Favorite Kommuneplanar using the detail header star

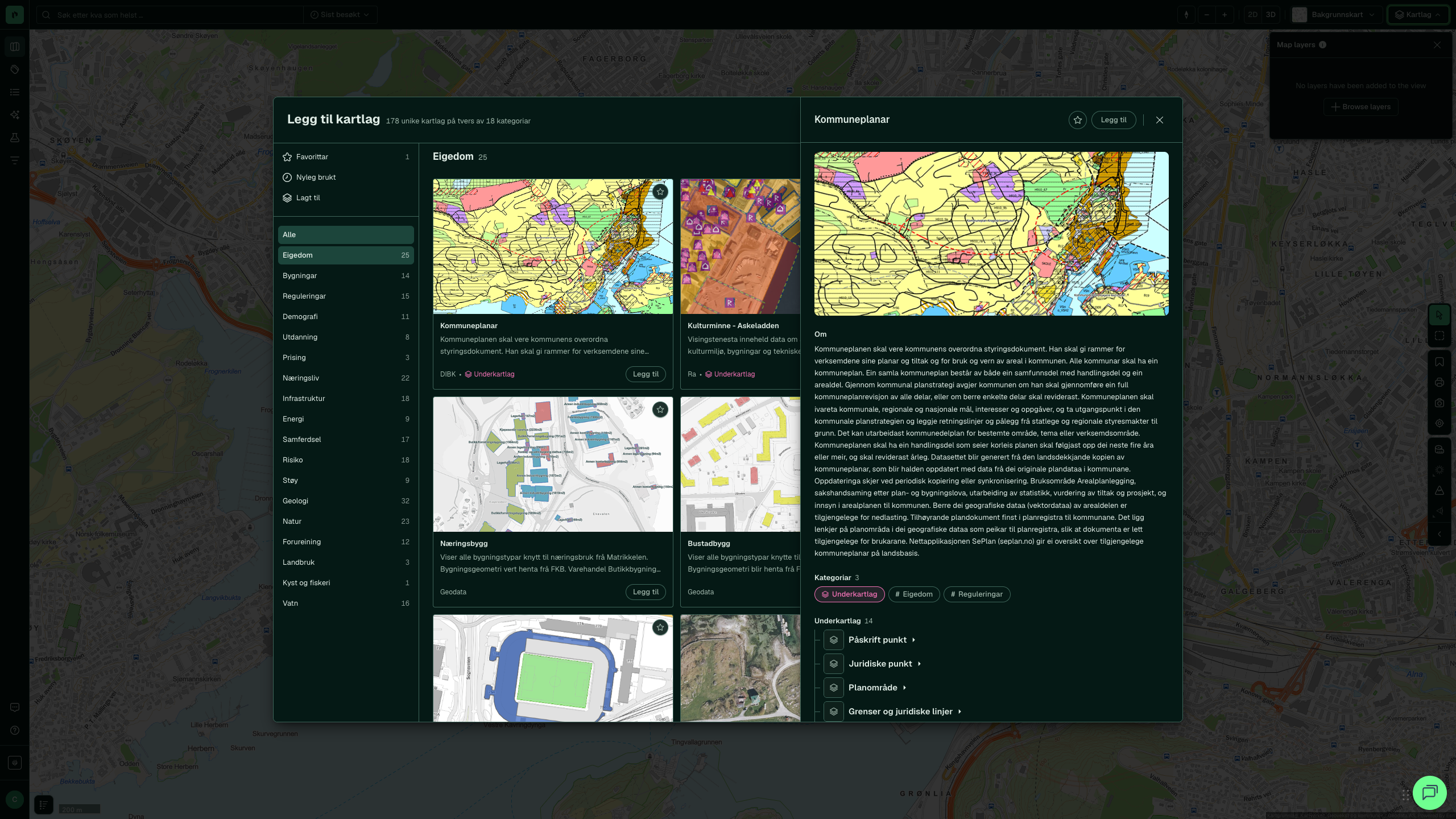(x=1077, y=120)
